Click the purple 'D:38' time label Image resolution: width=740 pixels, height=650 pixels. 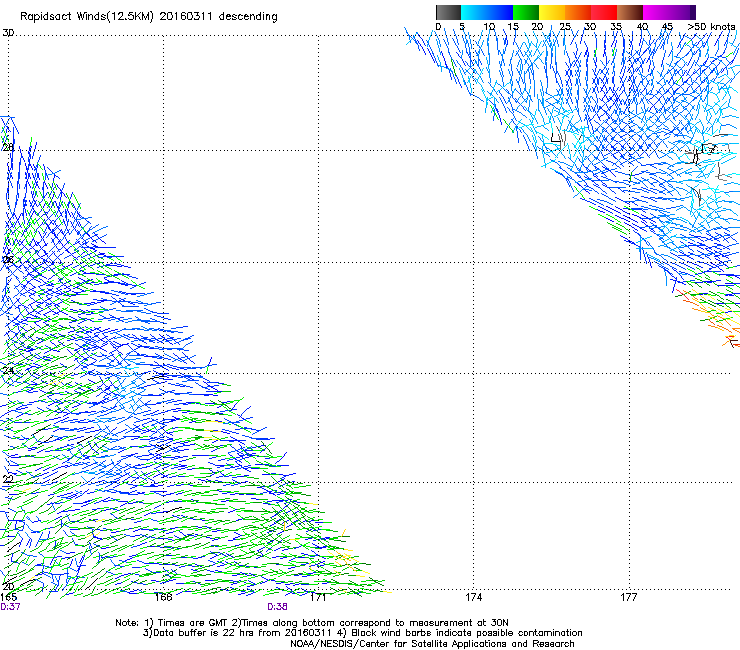coord(278,607)
